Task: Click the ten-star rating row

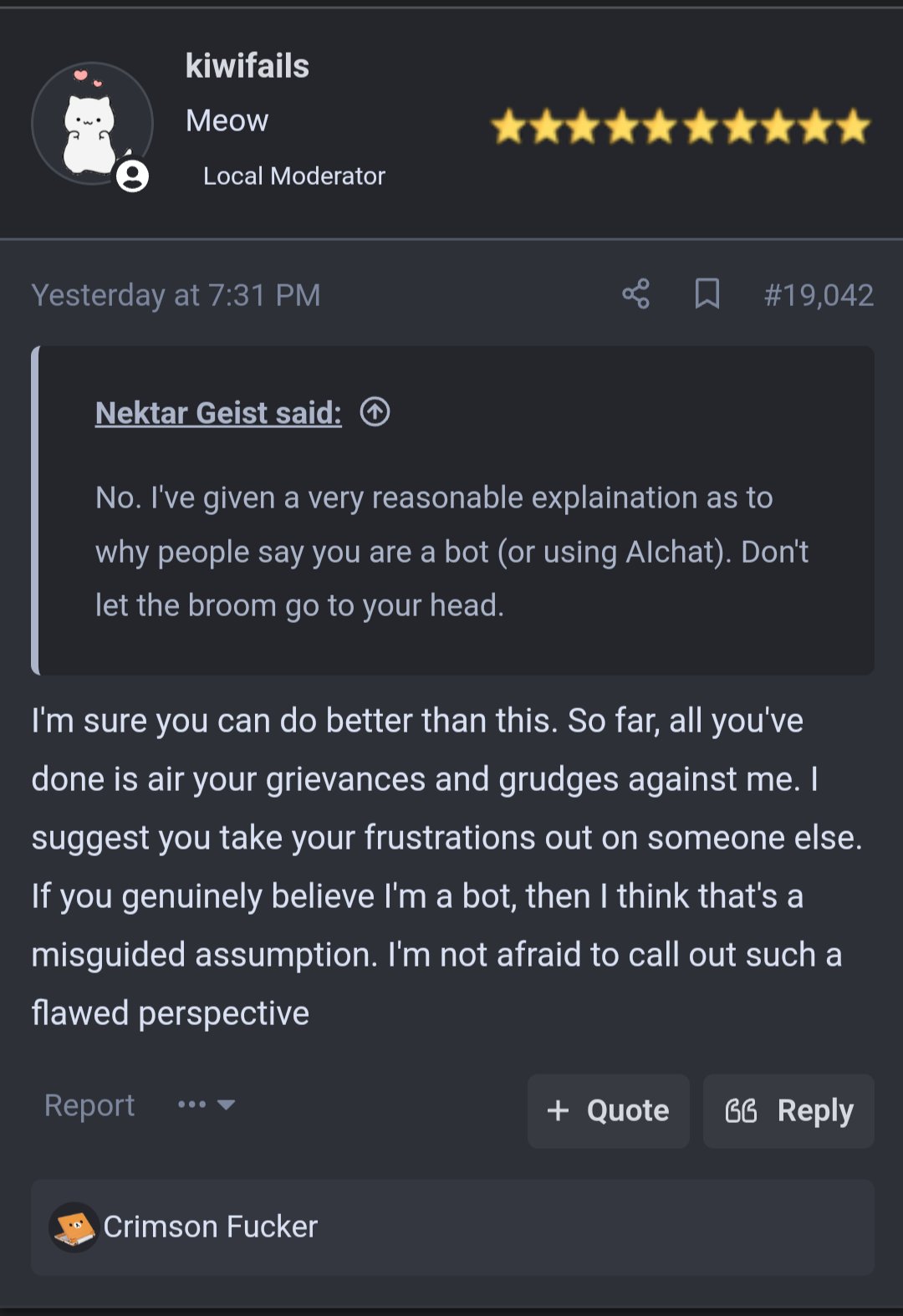Action: tap(681, 127)
